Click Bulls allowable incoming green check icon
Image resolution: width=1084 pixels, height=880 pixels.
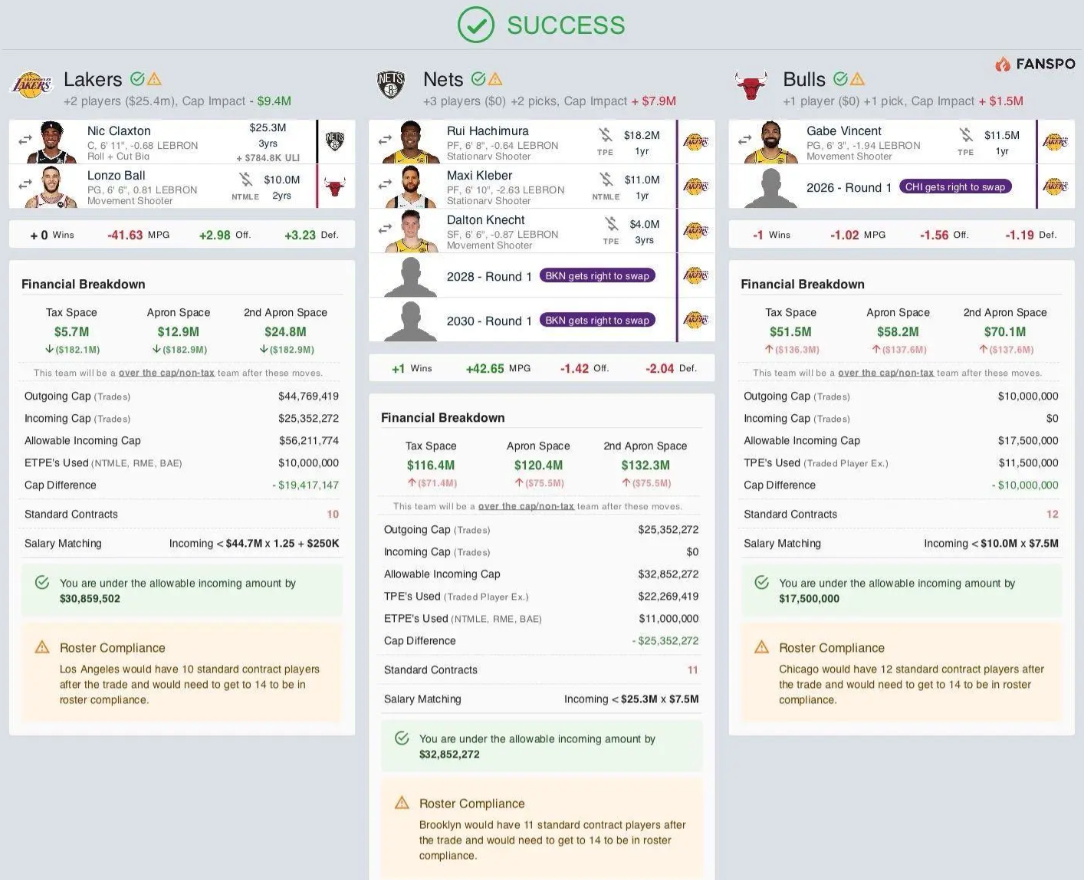pyautogui.click(x=762, y=583)
